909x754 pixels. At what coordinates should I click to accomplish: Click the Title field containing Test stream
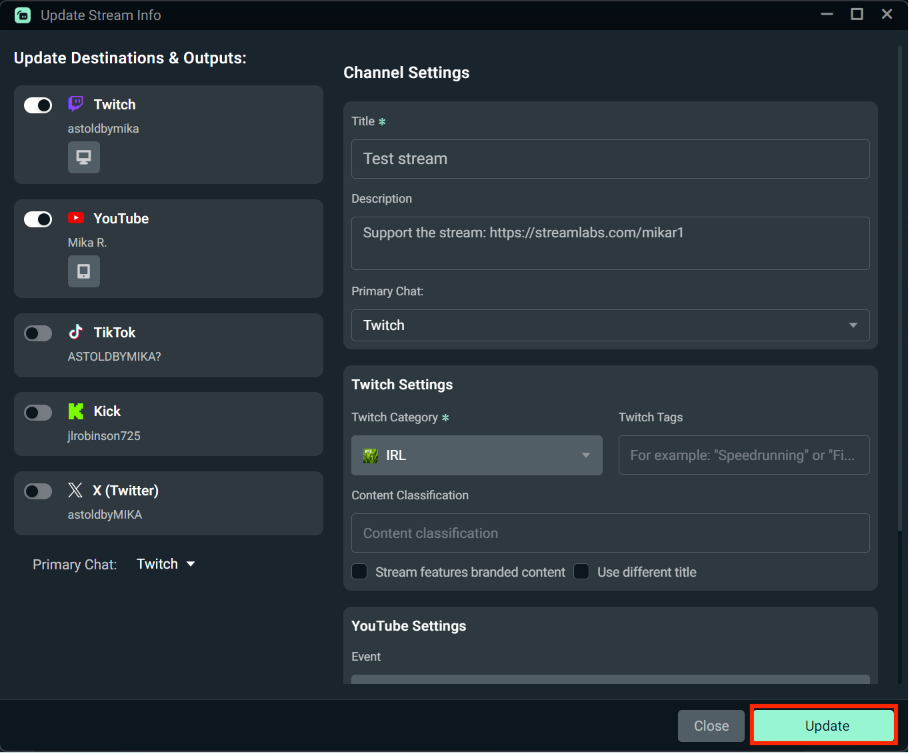point(610,159)
